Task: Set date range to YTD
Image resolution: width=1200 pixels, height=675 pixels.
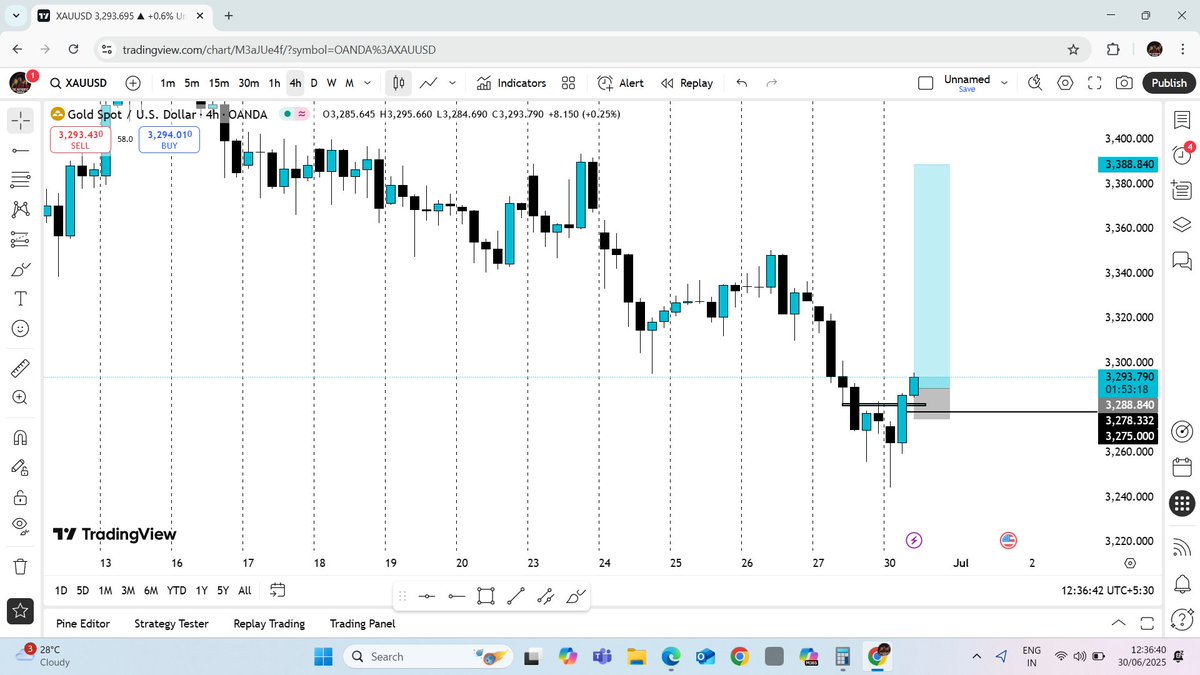Action: pyautogui.click(x=176, y=590)
